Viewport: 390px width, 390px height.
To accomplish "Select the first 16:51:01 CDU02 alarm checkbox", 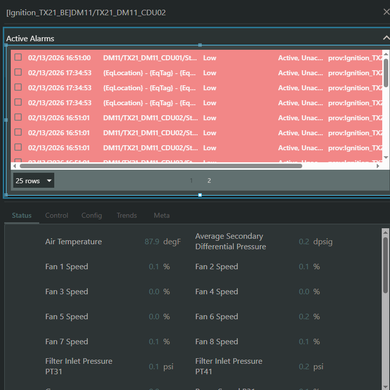I will pos(18,117).
